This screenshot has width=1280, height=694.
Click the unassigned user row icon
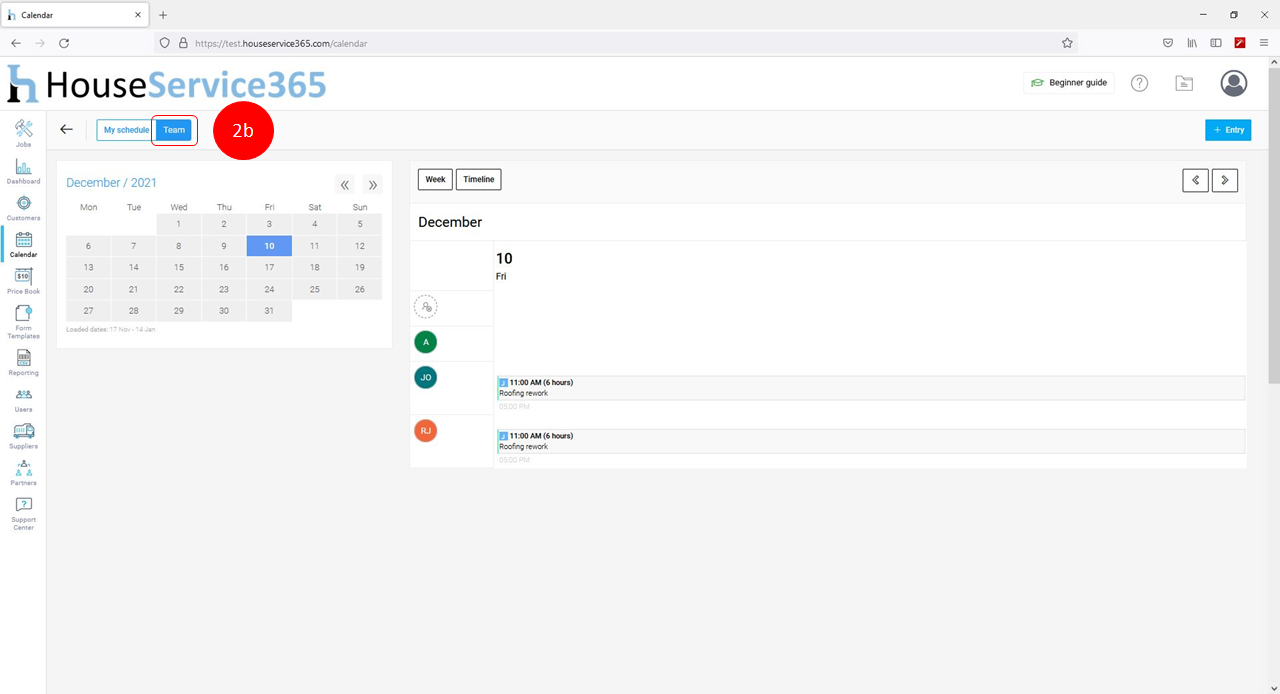(425, 307)
